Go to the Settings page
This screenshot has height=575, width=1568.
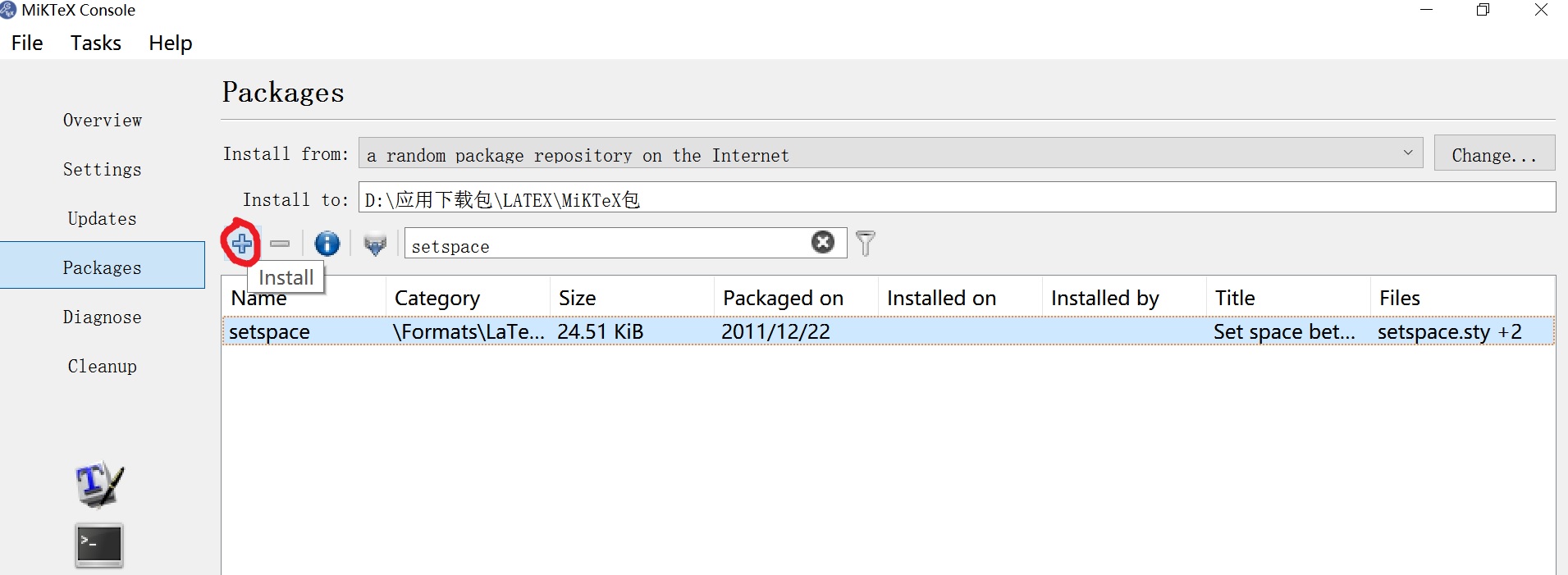point(103,170)
